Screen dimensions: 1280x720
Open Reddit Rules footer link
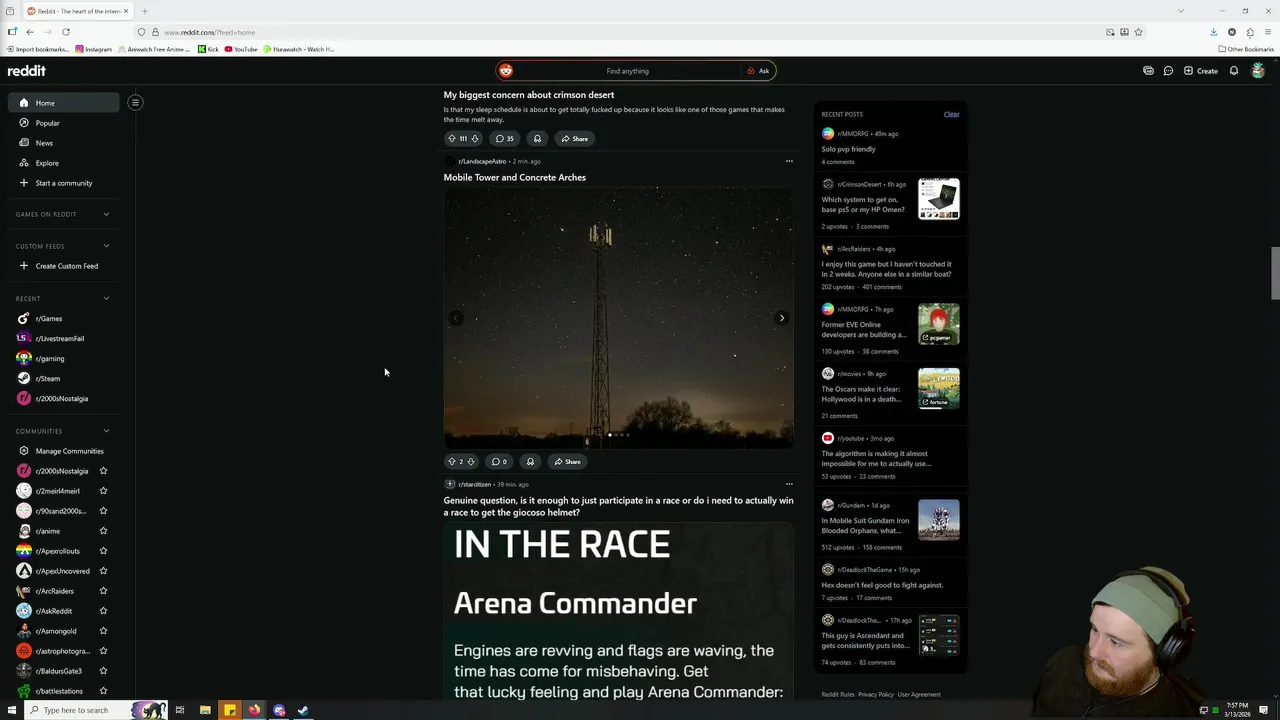pos(838,694)
